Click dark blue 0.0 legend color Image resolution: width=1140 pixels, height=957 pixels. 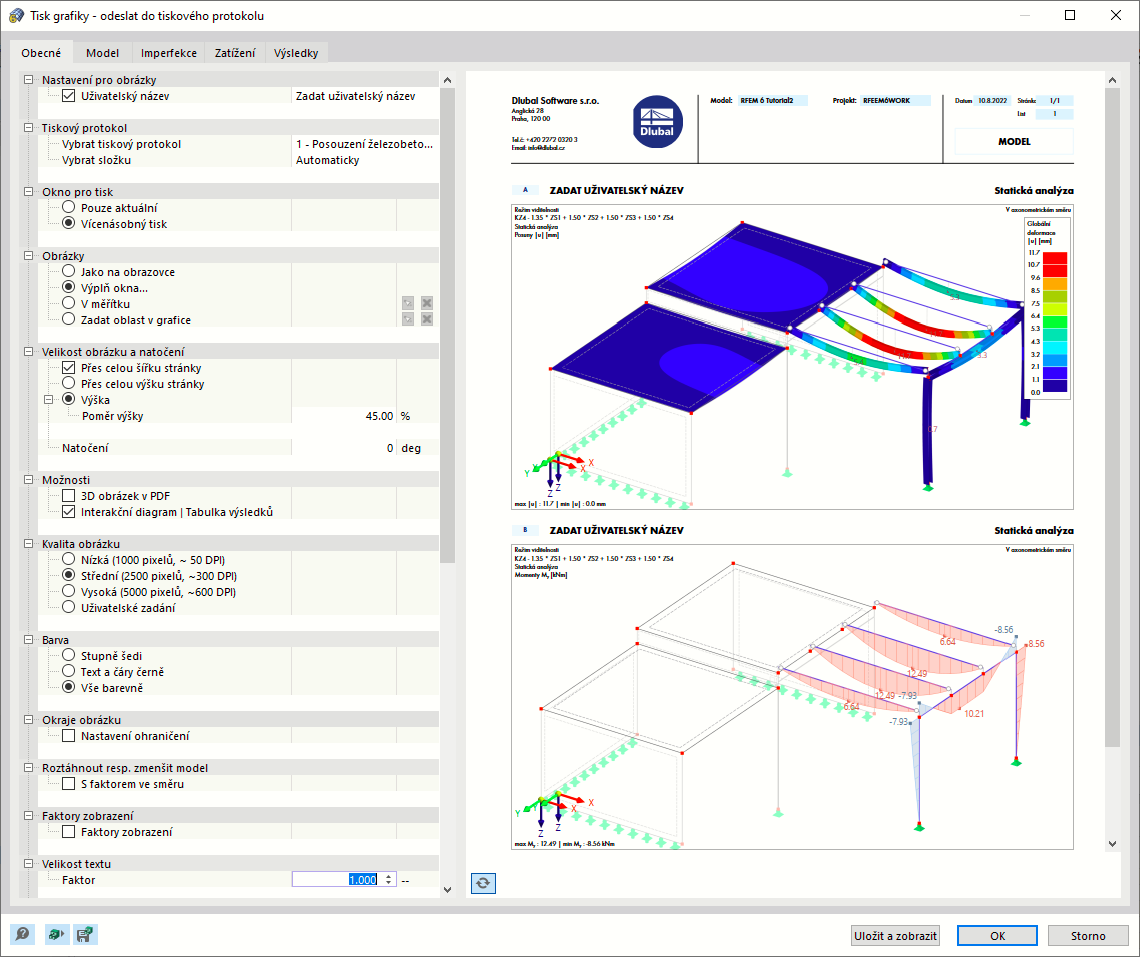[1055, 386]
